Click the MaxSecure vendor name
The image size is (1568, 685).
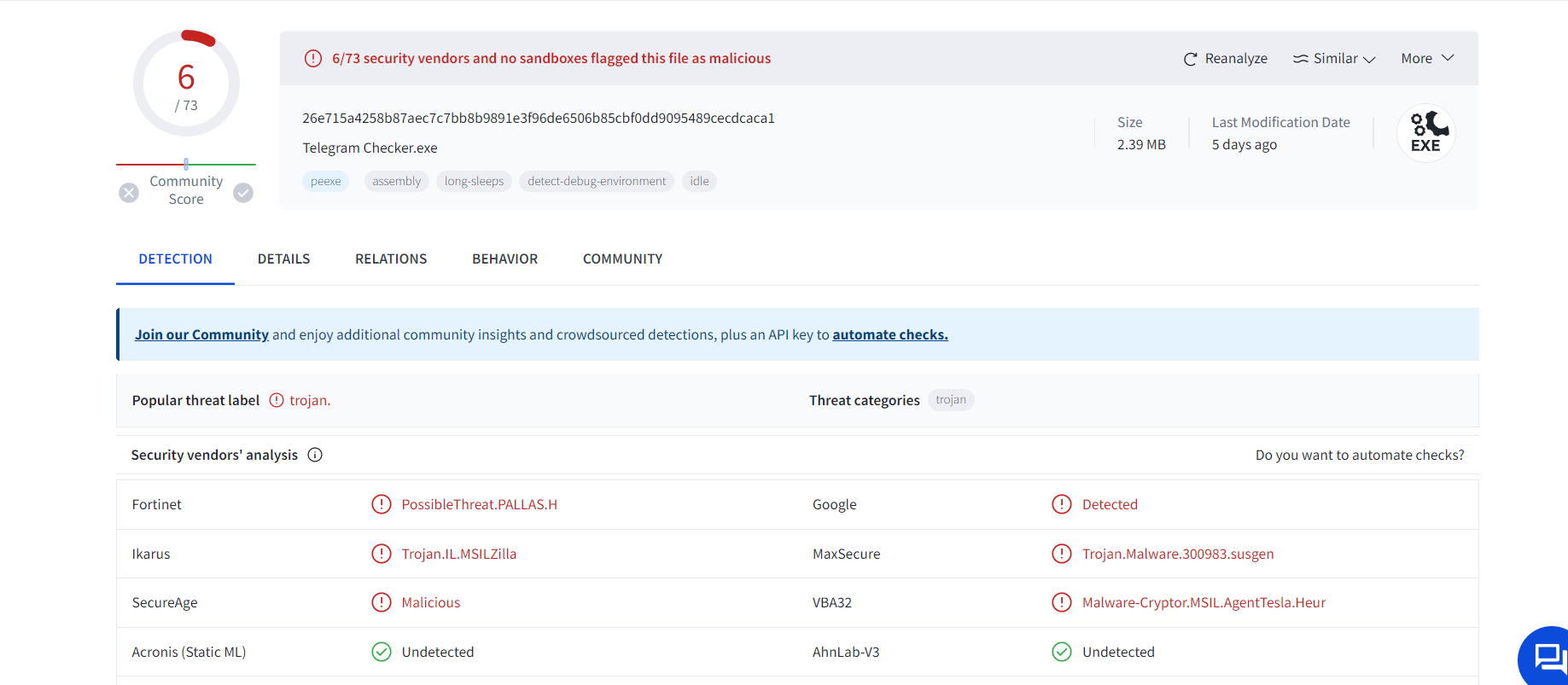tap(846, 554)
